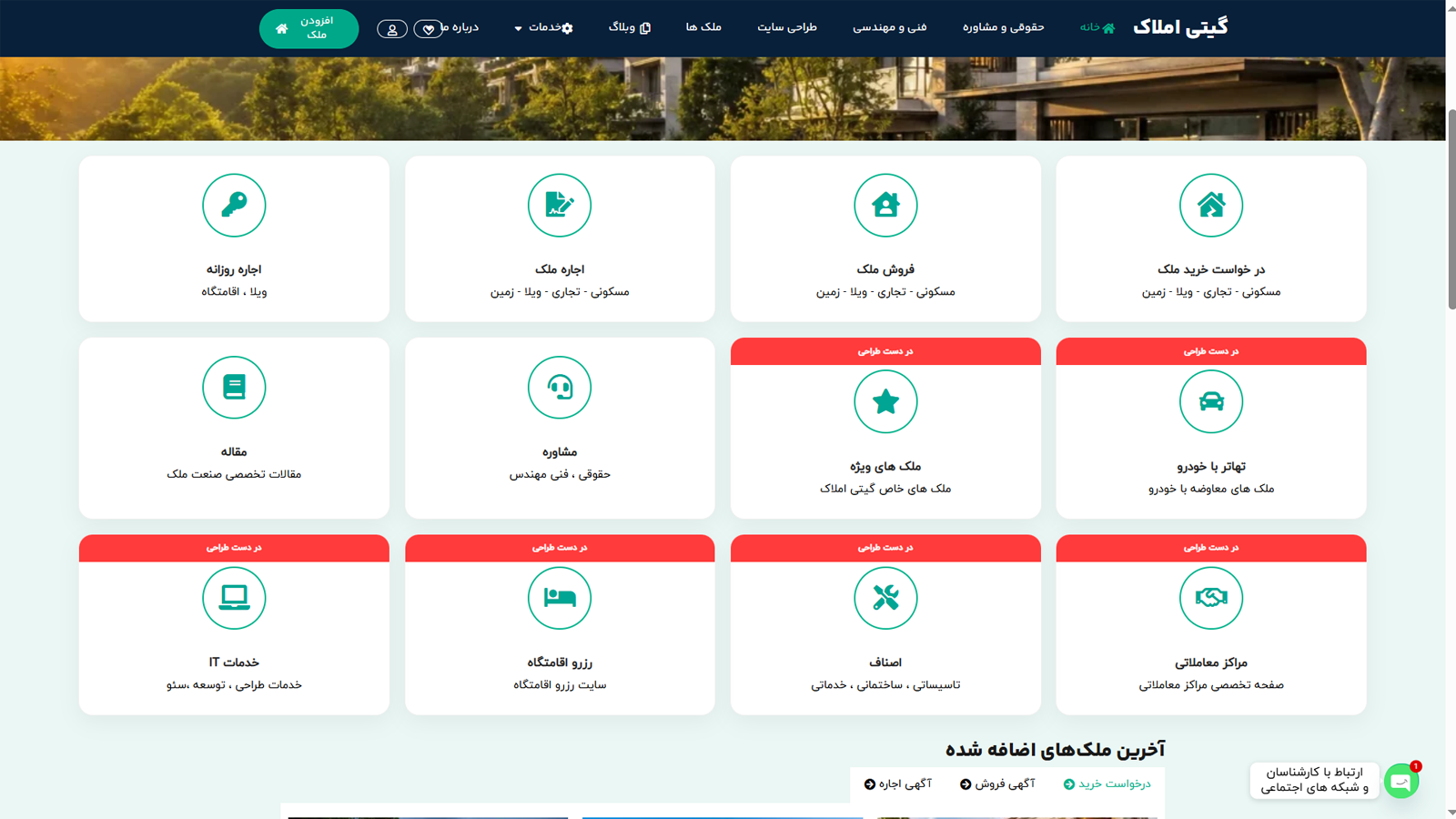This screenshot has width=1456, height=819.
Task: Click the handshake icon for مراکز معاملاتی
Action: 1210,598
